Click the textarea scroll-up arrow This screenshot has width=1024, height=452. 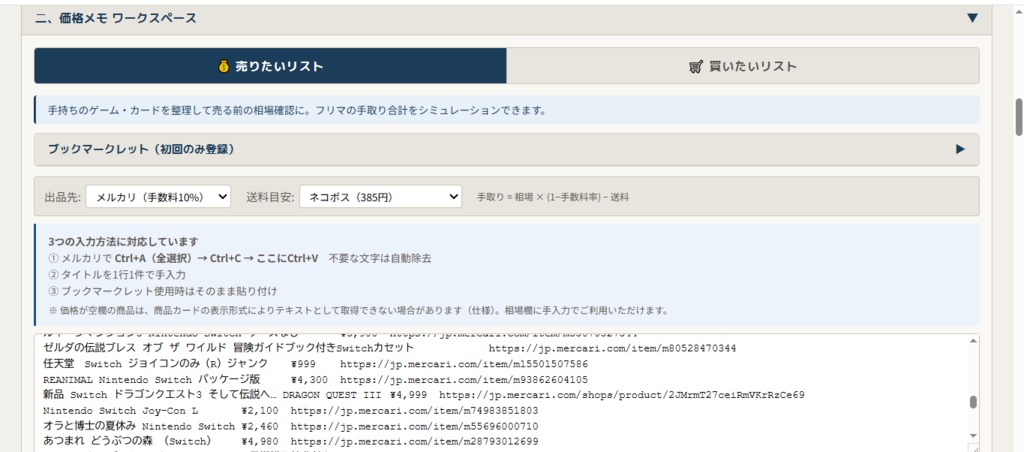point(973,342)
